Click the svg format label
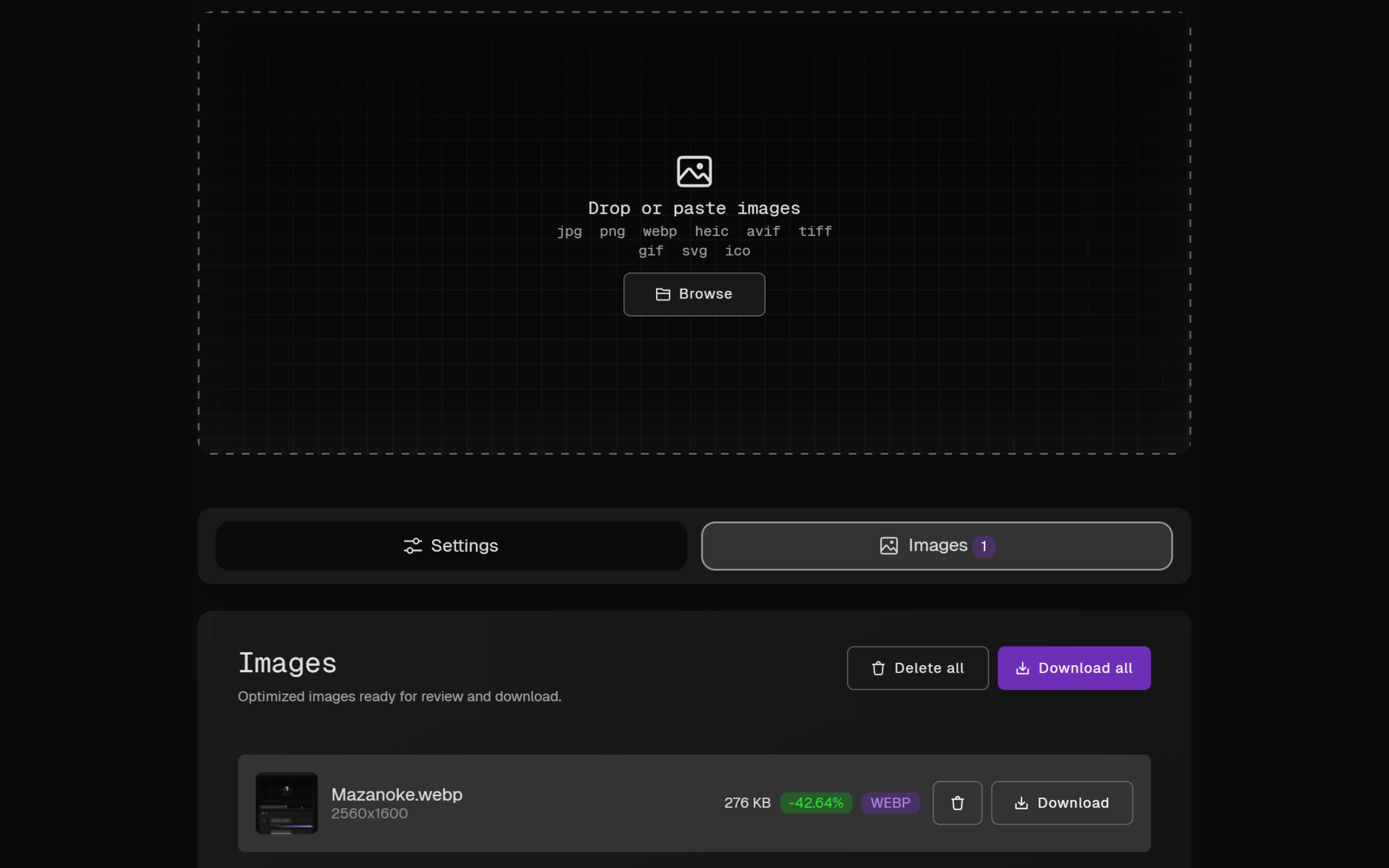The height and width of the screenshot is (868, 1389). tap(694, 251)
